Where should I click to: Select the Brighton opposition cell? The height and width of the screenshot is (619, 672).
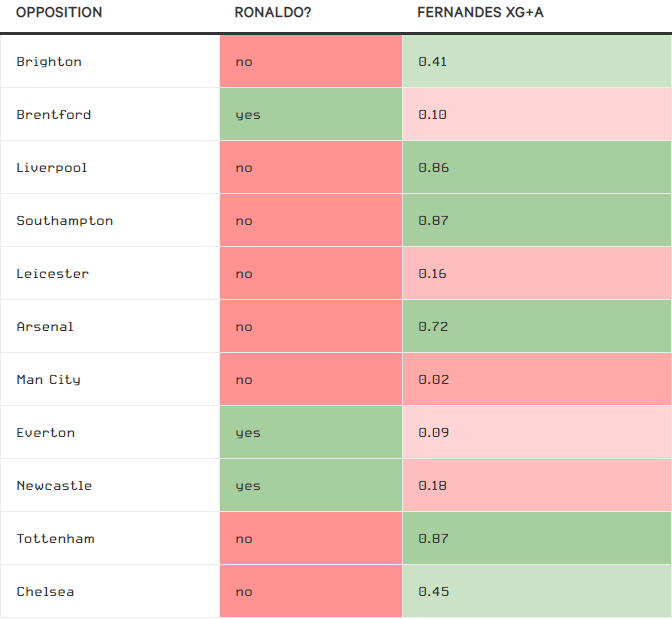[x=49, y=62]
